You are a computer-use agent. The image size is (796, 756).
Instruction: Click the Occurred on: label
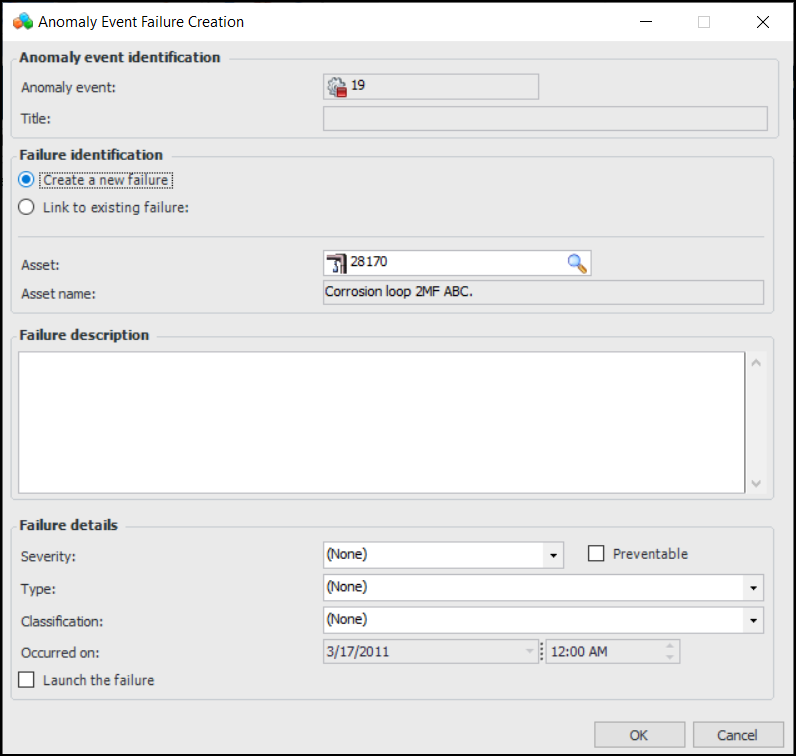[60, 652]
